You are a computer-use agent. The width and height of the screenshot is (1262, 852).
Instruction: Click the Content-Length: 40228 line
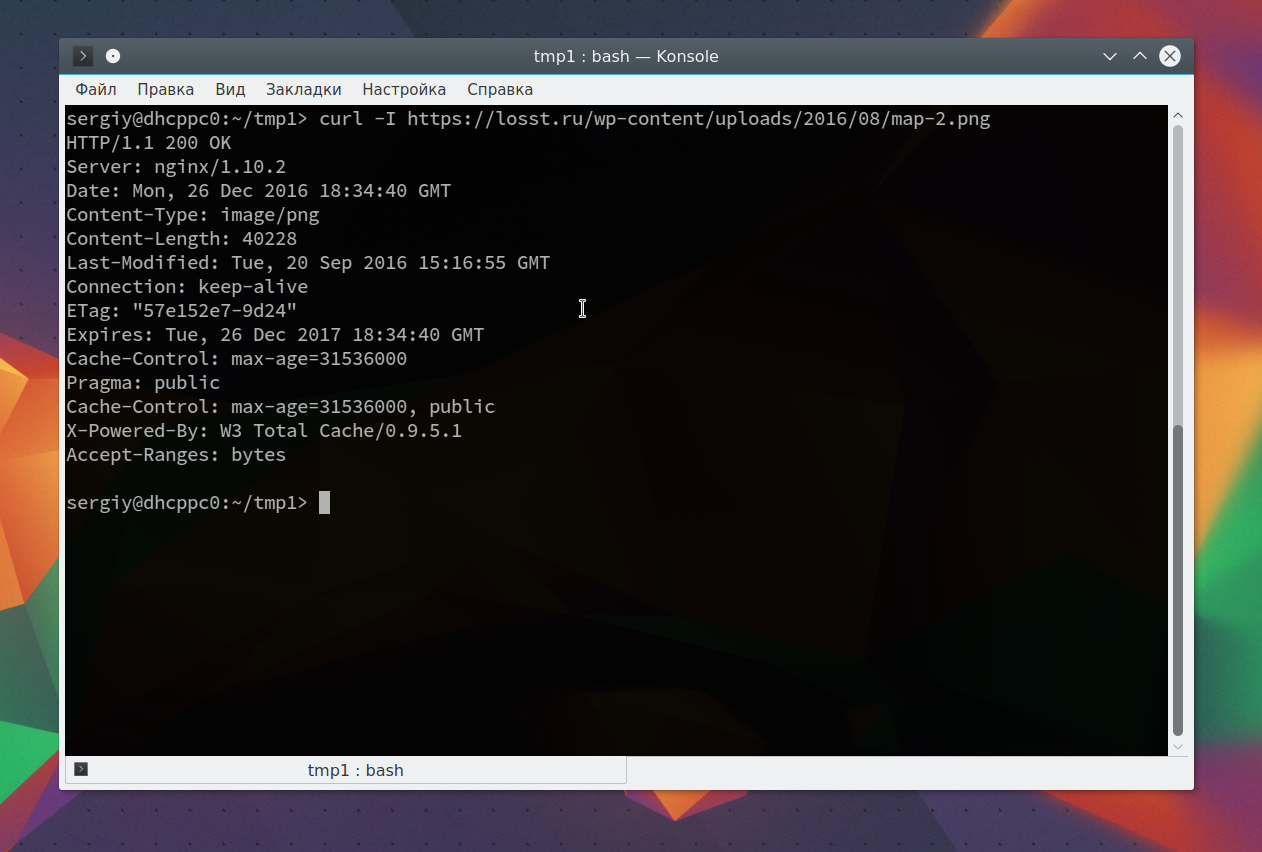tap(182, 239)
